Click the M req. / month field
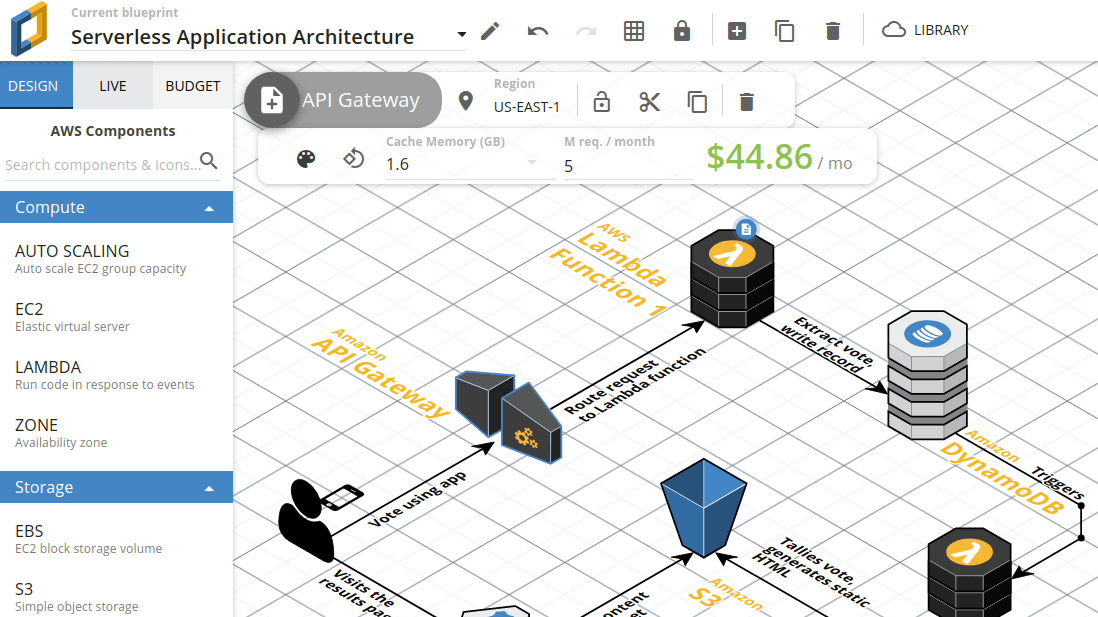1098x617 pixels. tap(628, 166)
